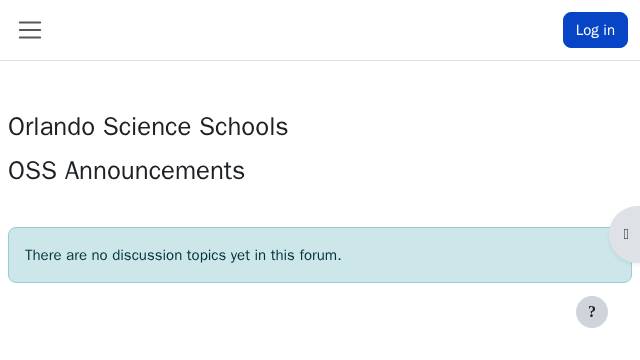This screenshot has height=360, width=640.
Task: Tap the gray circular question mark
Action: pos(592,312)
